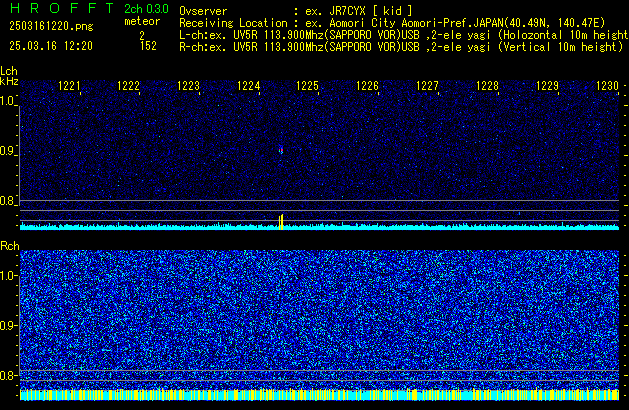Viewport: 629px width, 410px height.
Task: Select the 1223 time marker
Action: (188, 86)
